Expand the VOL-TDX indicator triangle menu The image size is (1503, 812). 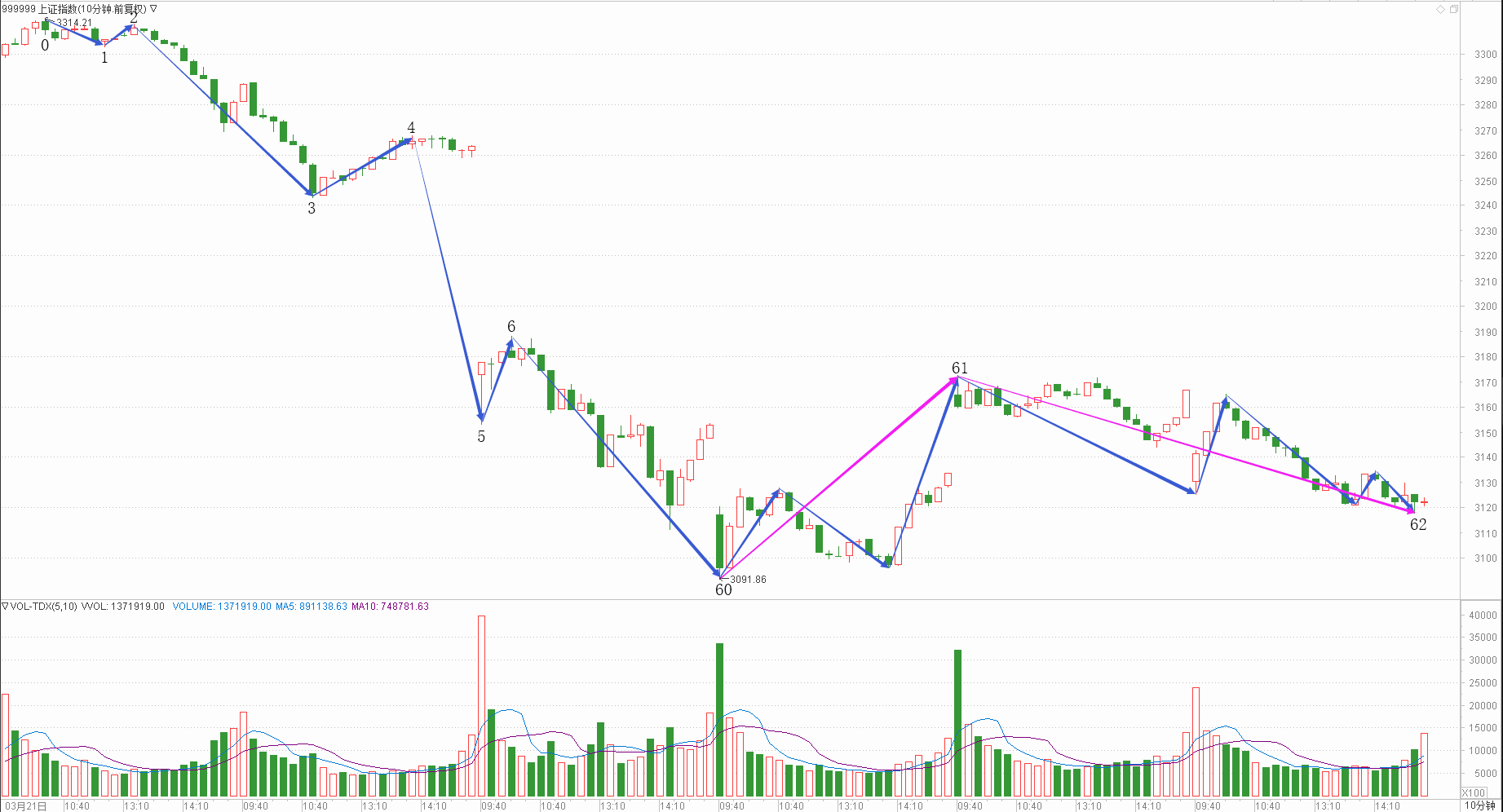click(5, 607)
